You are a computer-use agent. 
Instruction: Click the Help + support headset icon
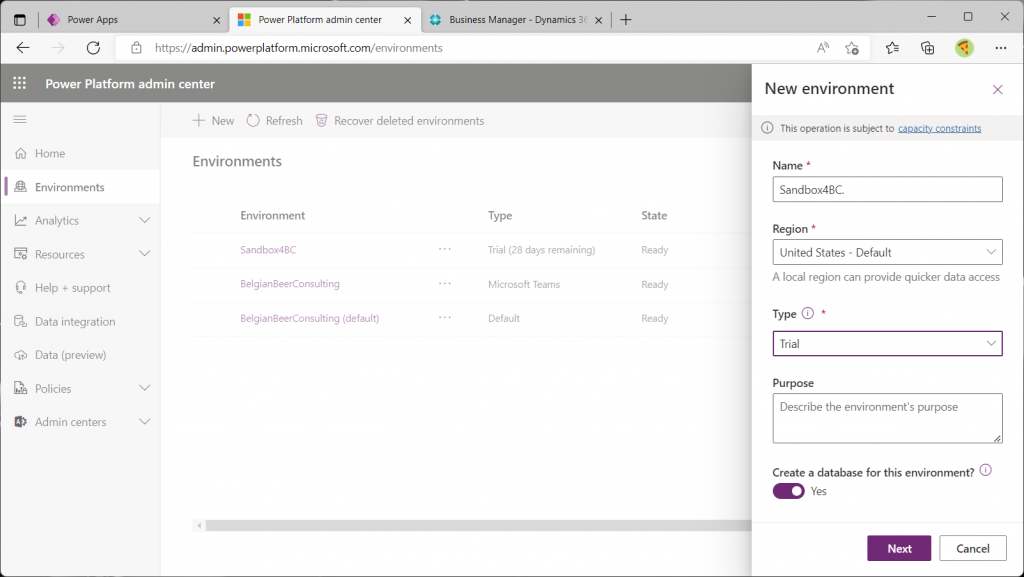tap(21, 288)
